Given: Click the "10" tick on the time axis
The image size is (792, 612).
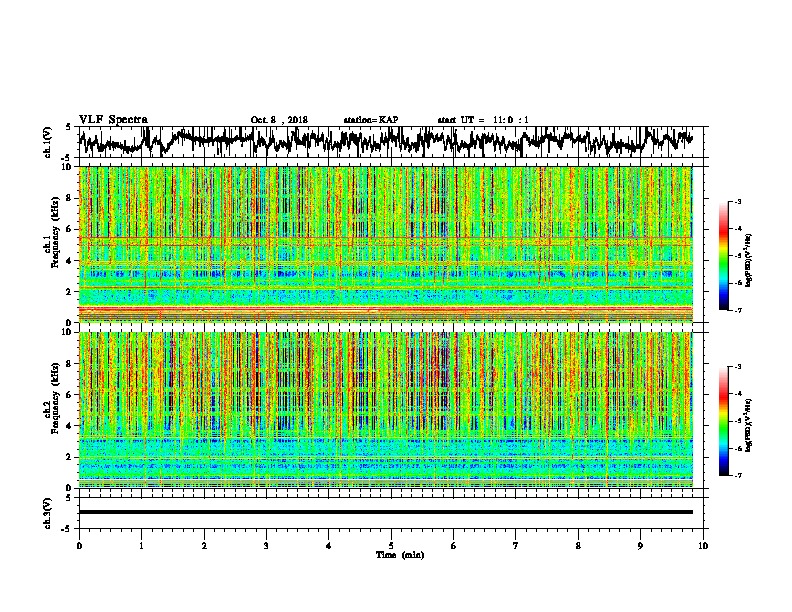Looking at the screenshot, I should click(x=703, y=546).
